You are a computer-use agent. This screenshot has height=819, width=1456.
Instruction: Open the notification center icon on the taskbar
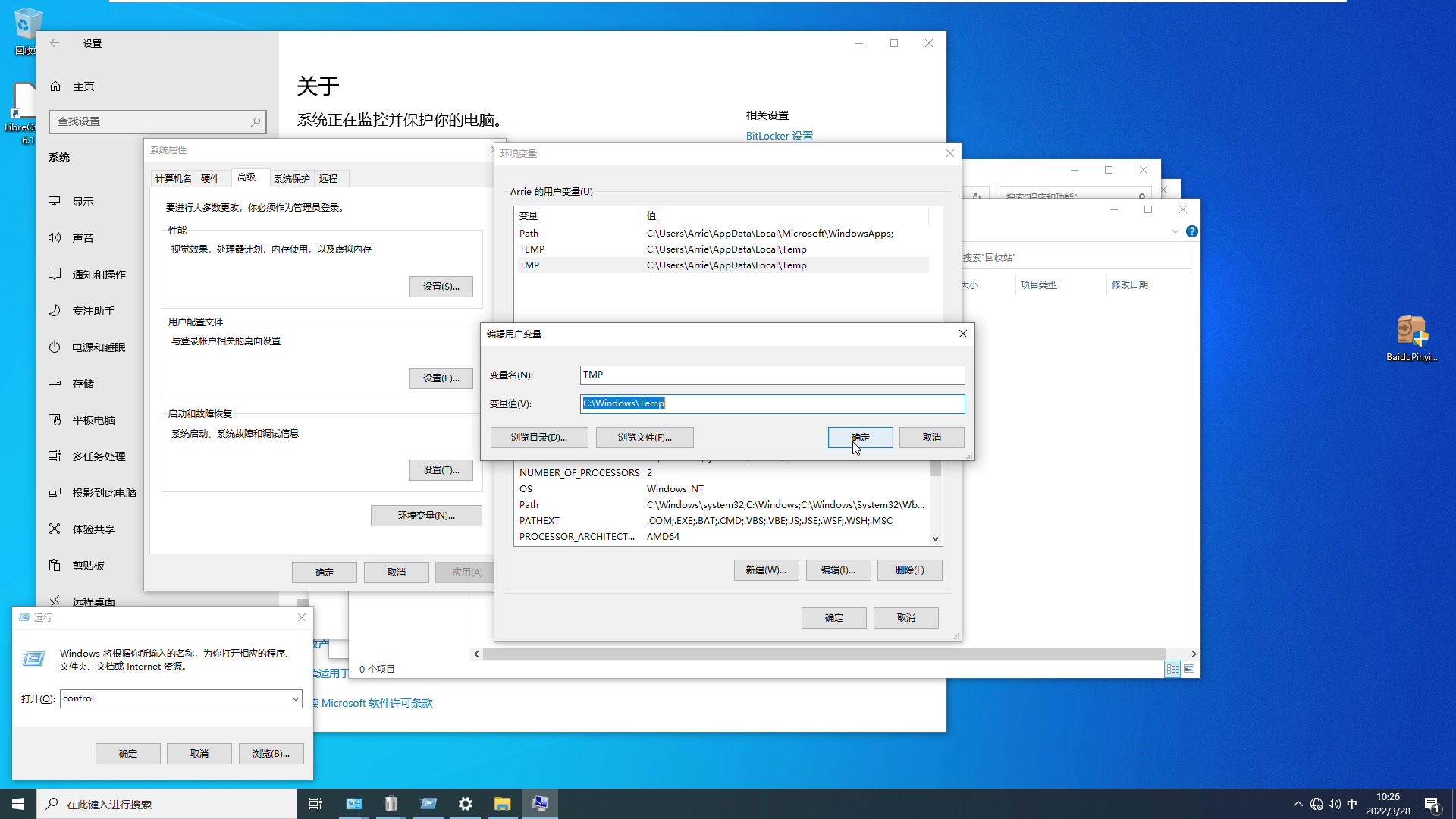[1432, 805]
